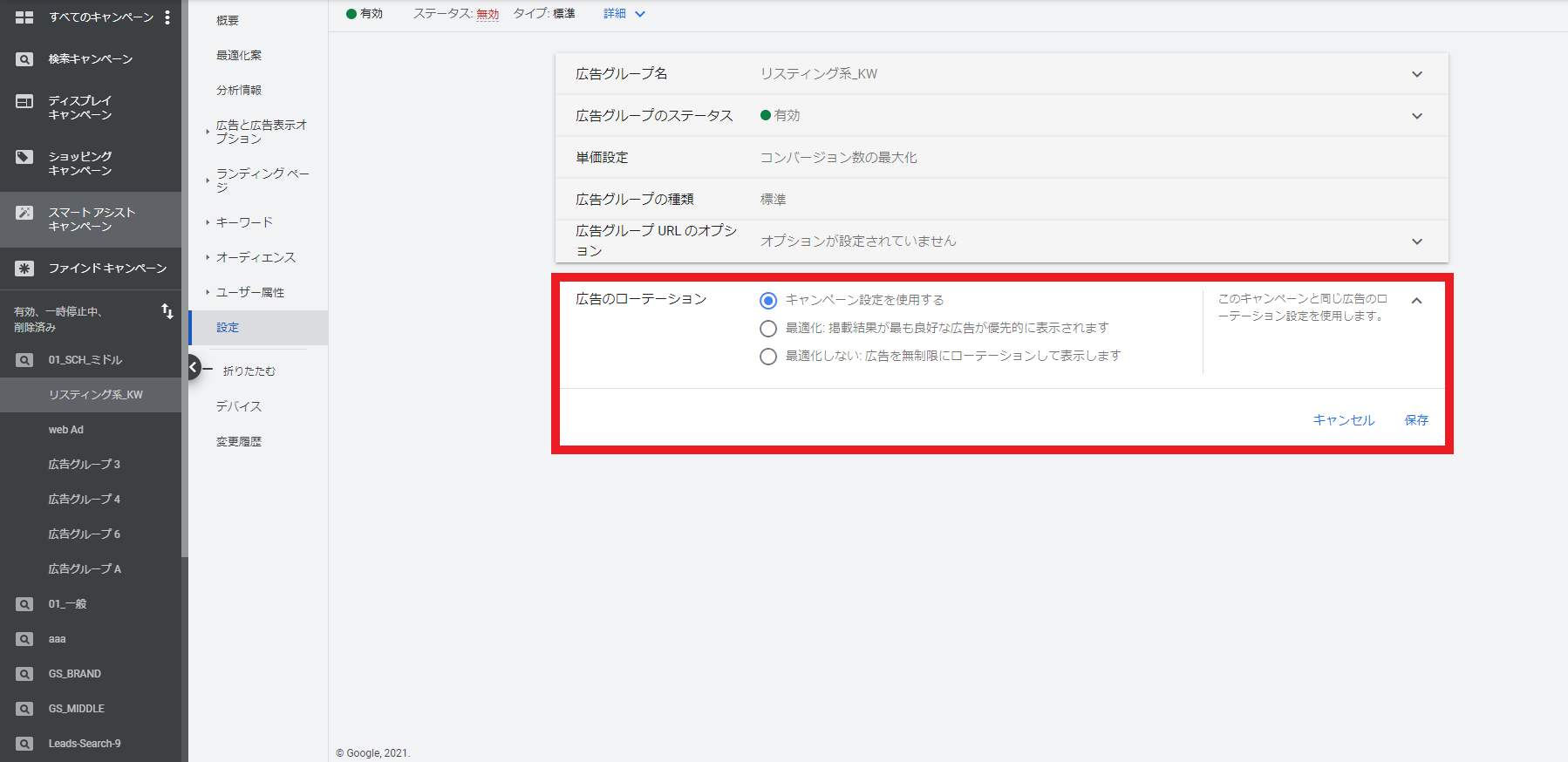
Task: Click the ショッピング キャンペーン tag icon
Action: pos(24,157)
